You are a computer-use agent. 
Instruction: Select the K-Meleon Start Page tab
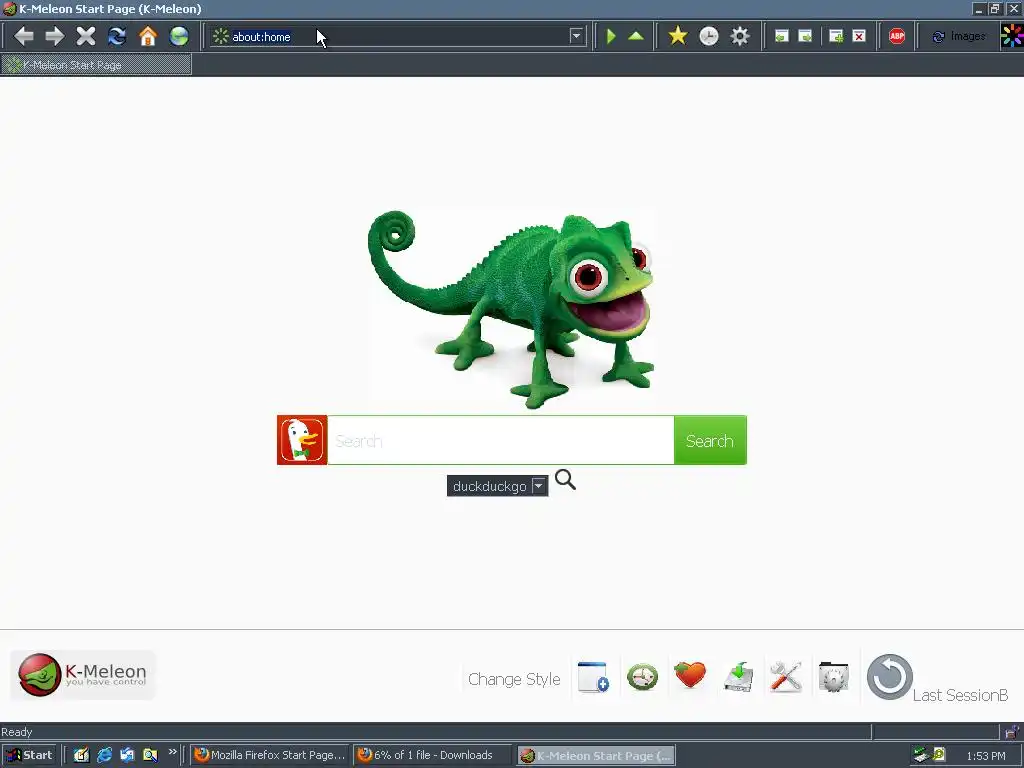96,65
